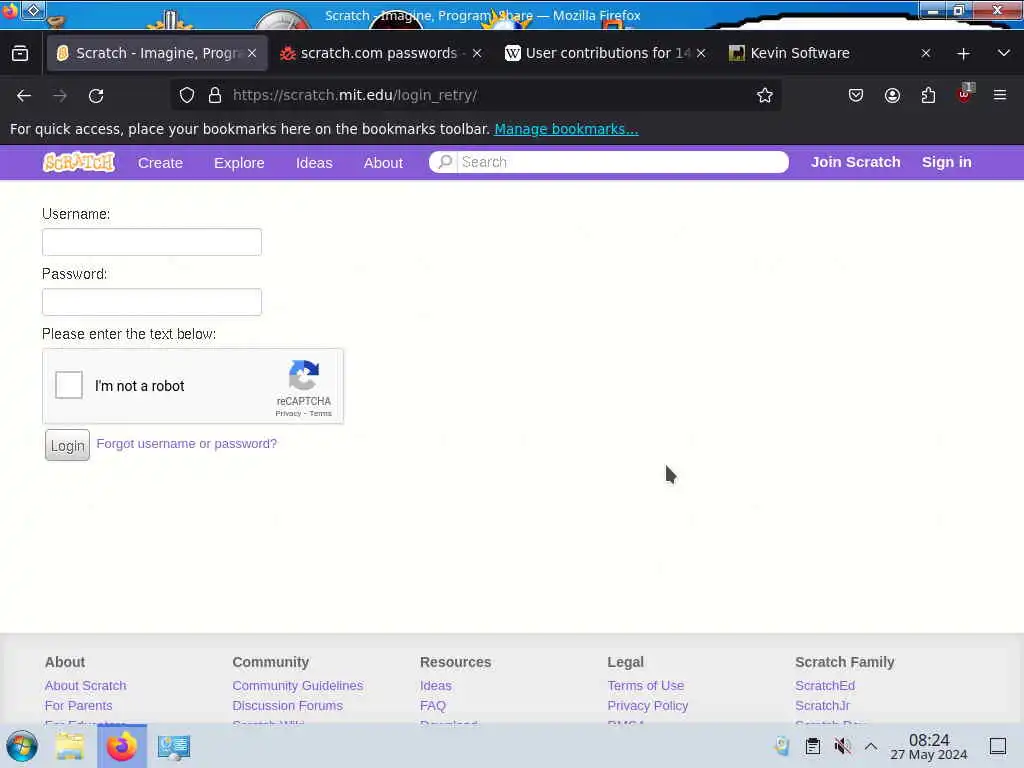Switch to the Kevin Software tab
The height and width of the screenshot is (768, 1024).
[x=831, y=53]
